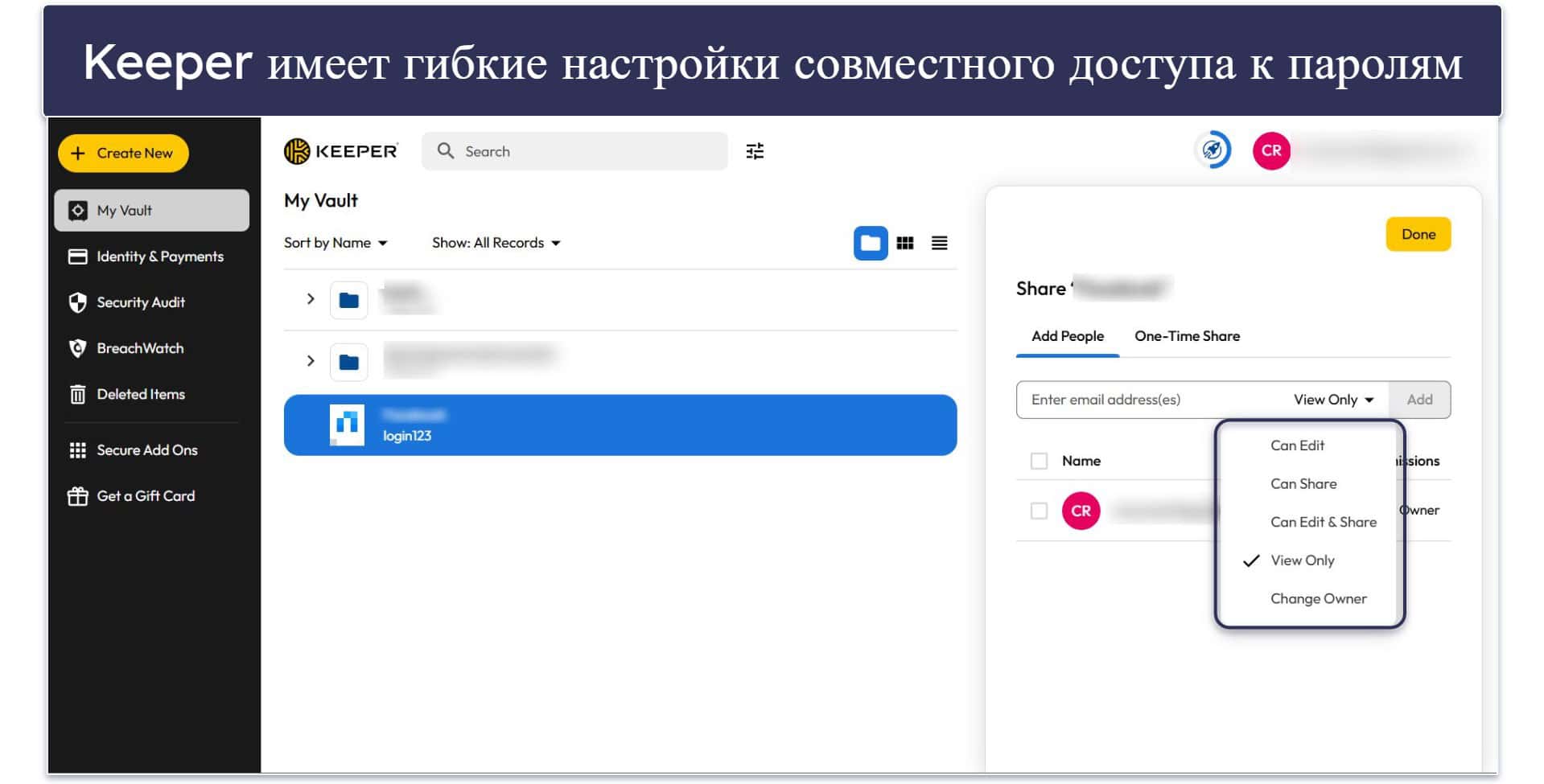Image resolution: width=1544 pixels, height=784 pixels.
Task: Open the search filter options icon
Action: coord(755,151)
